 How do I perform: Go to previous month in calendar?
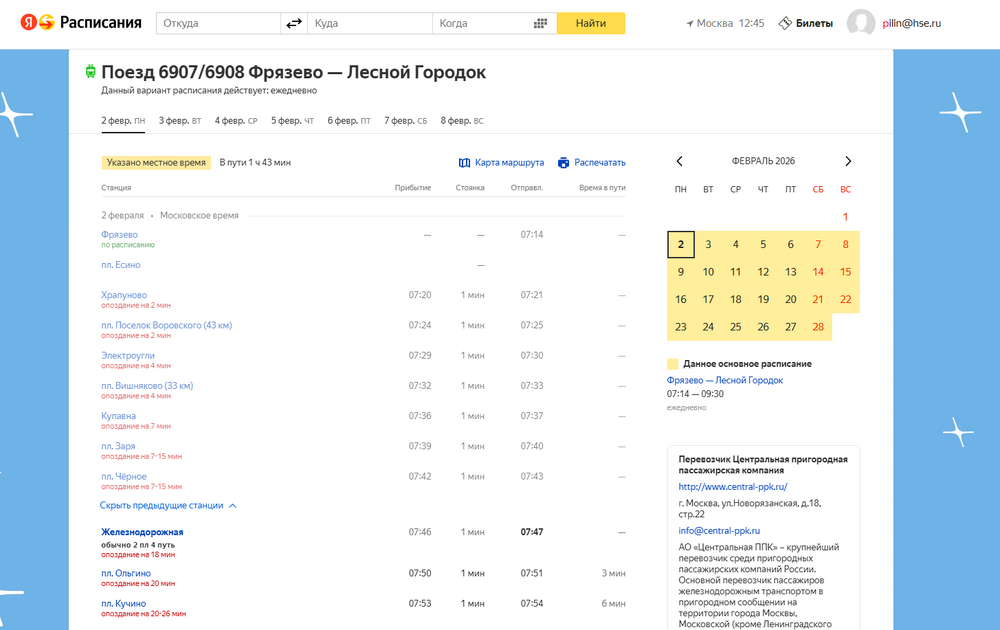click(x=680, y=161)
